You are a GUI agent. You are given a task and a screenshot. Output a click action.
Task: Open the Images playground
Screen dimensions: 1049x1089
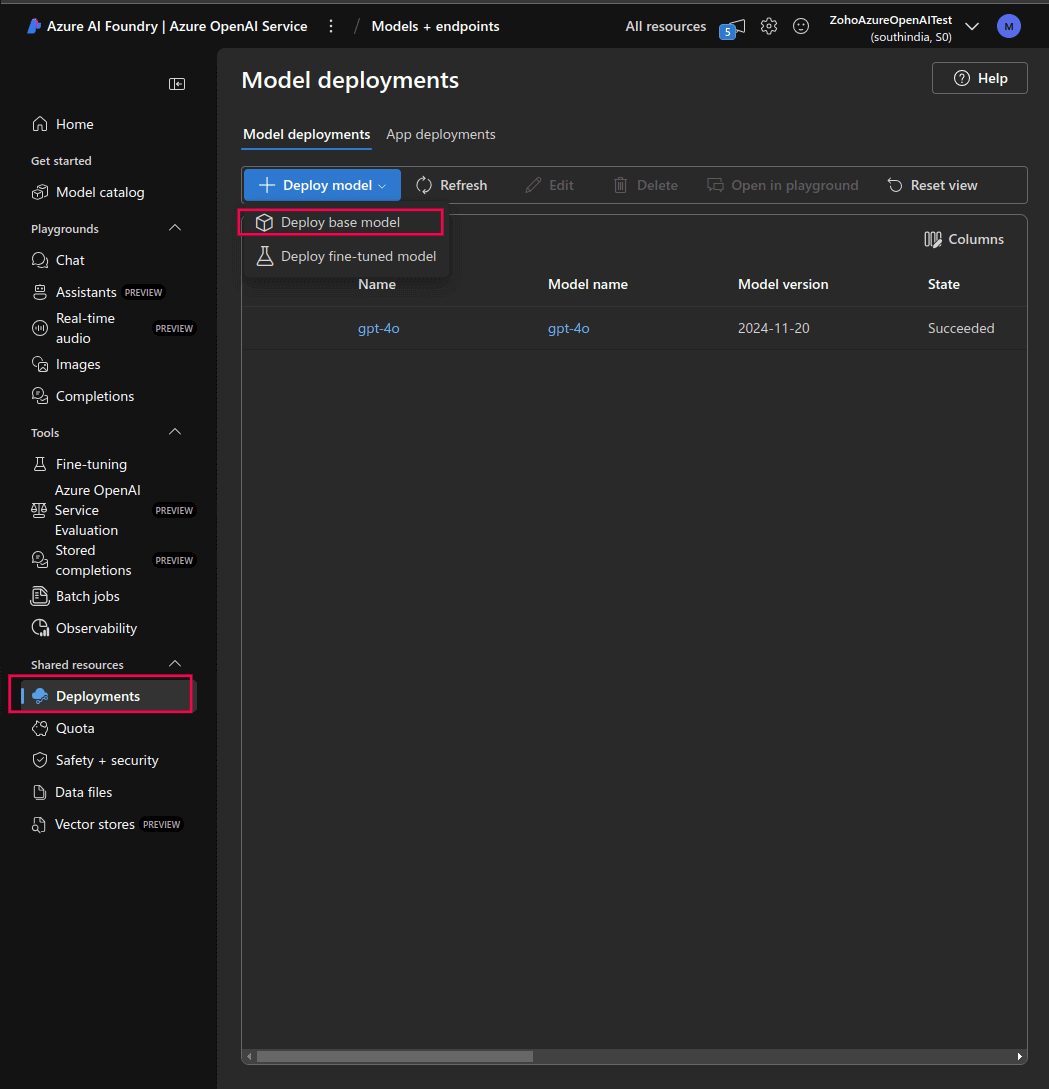tap(72, 364)
